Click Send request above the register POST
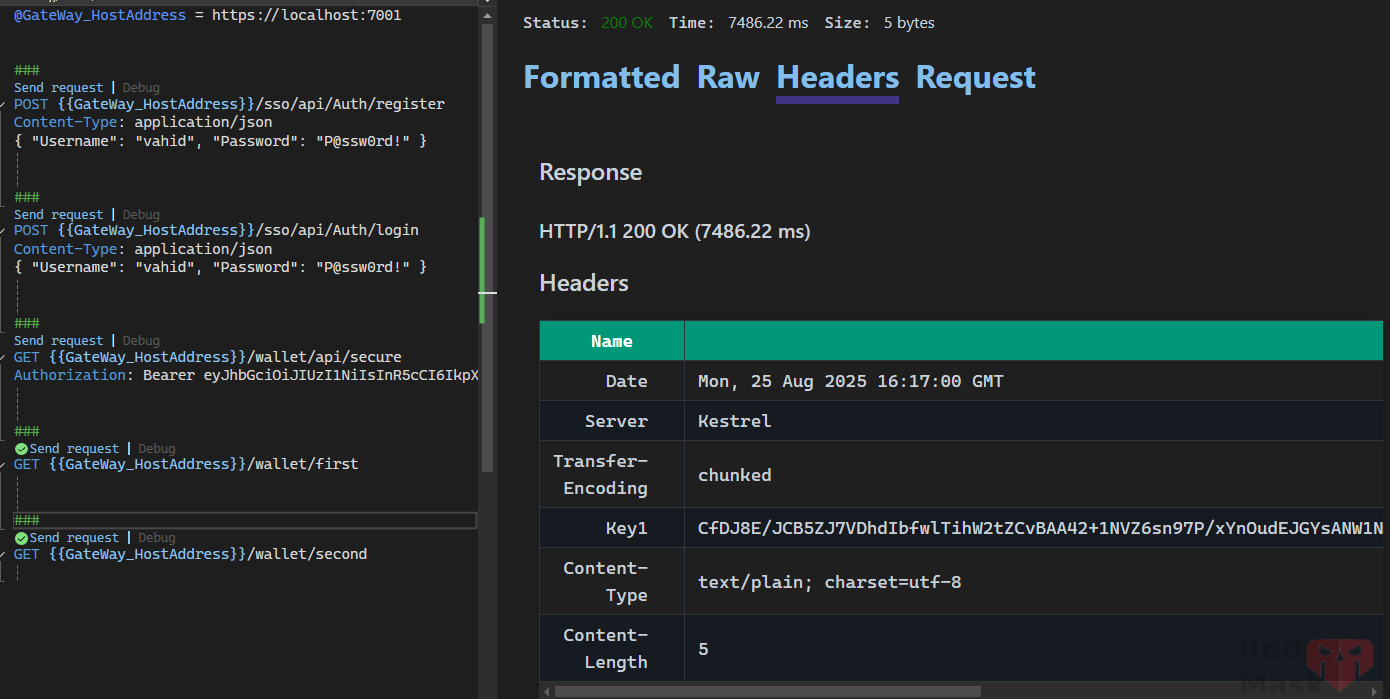The width and height of the screenshot is (1390, 699). [58, 87]
